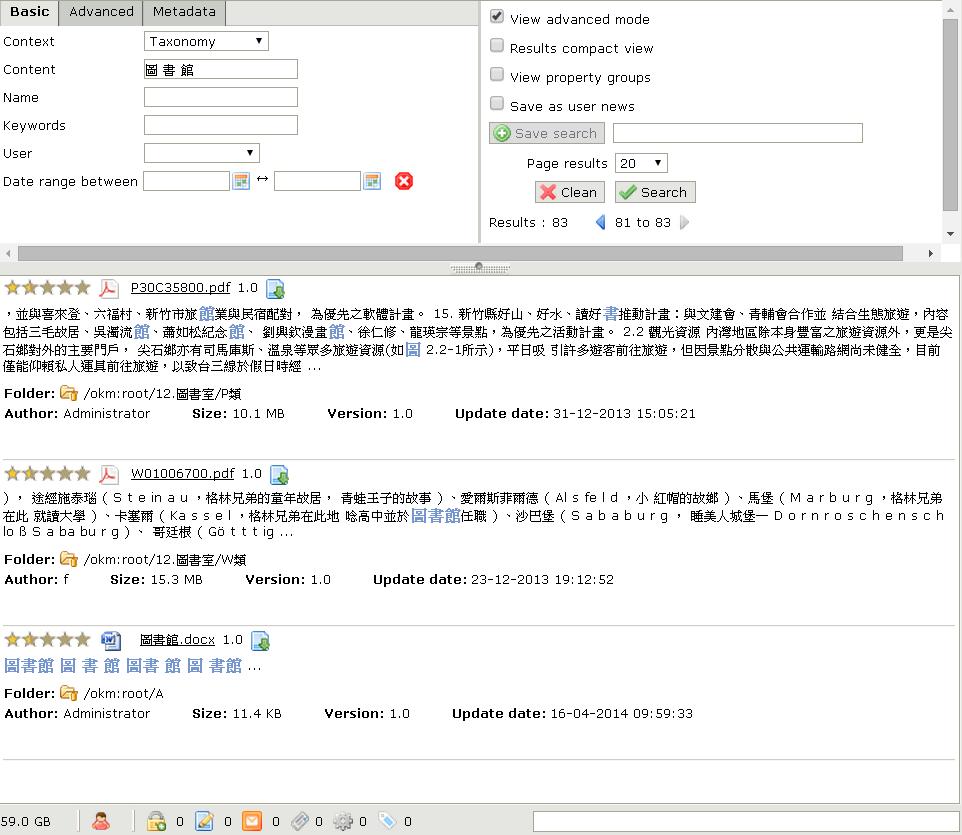Download P30C35800.pdf using its download icon
Viewport: 962px width, 835px height.
tap(276, 289)
